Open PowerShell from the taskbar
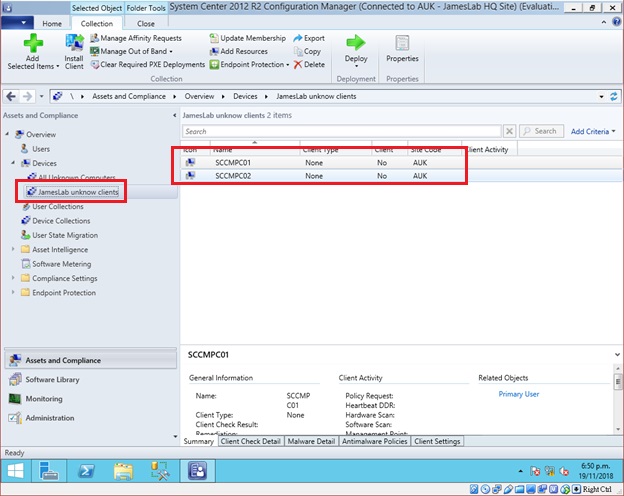Viewport: 624px width, 496px height. 86,471
